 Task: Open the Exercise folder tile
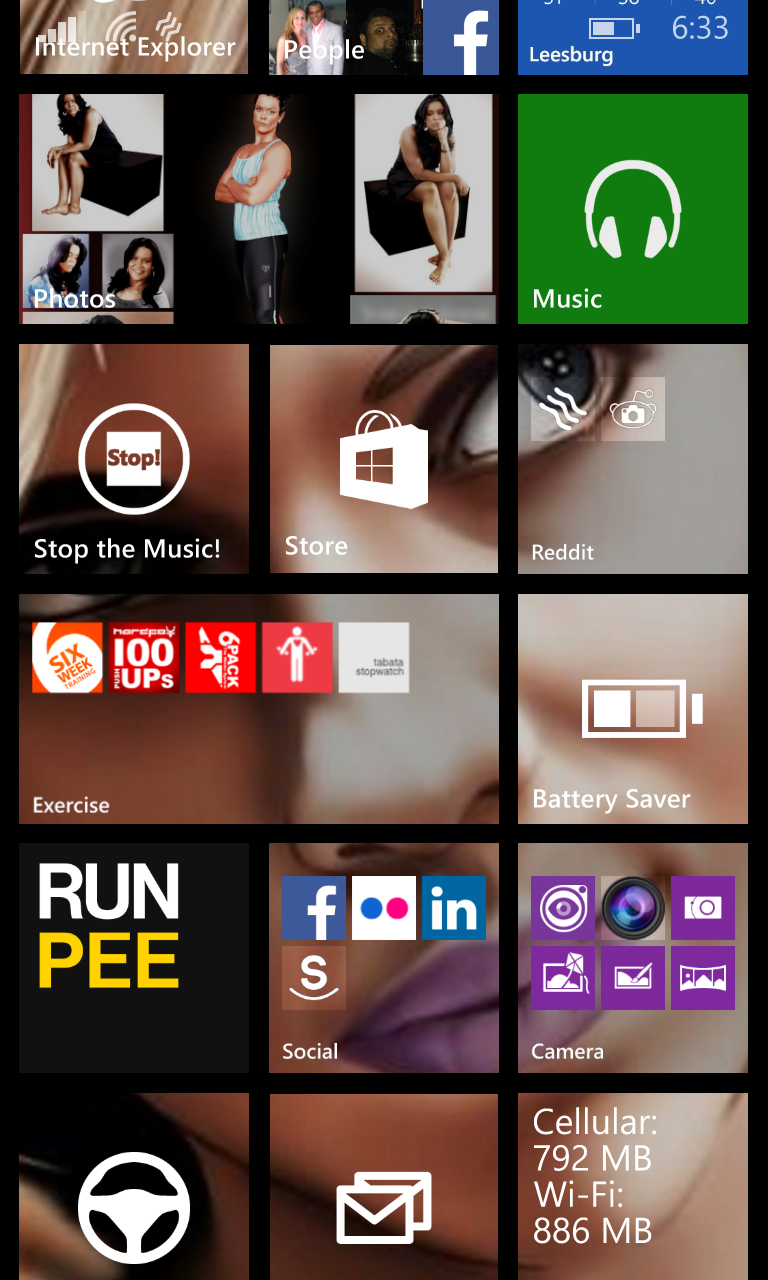pos(258,709)
